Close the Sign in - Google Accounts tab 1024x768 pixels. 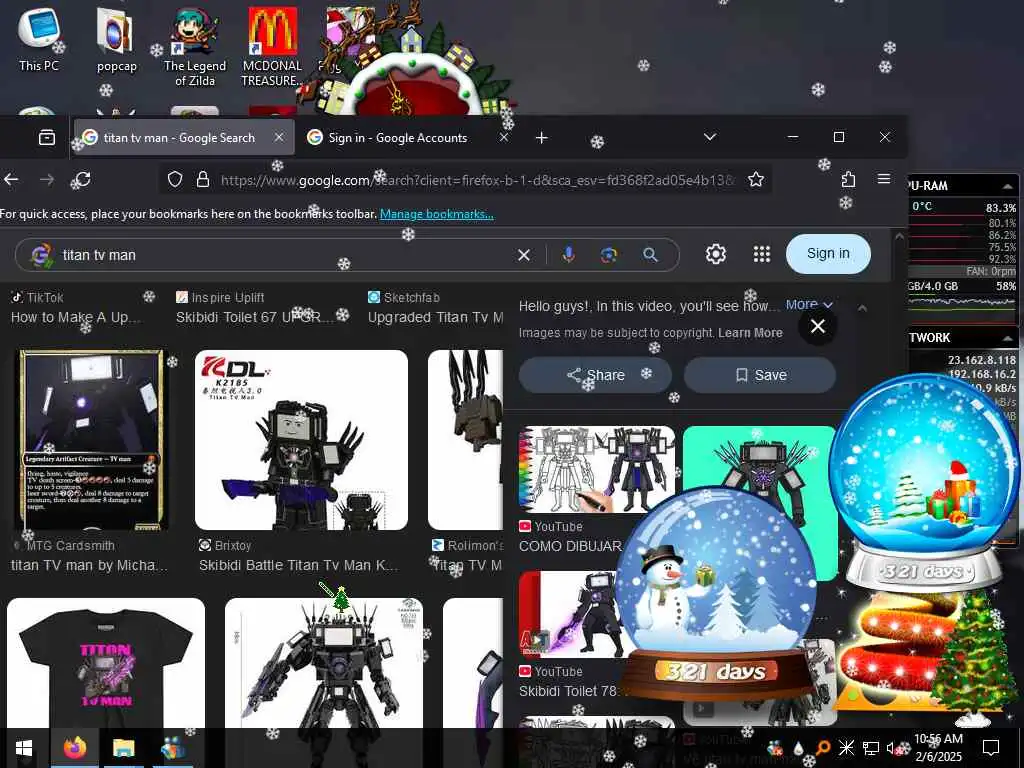[x=504, y=137]
